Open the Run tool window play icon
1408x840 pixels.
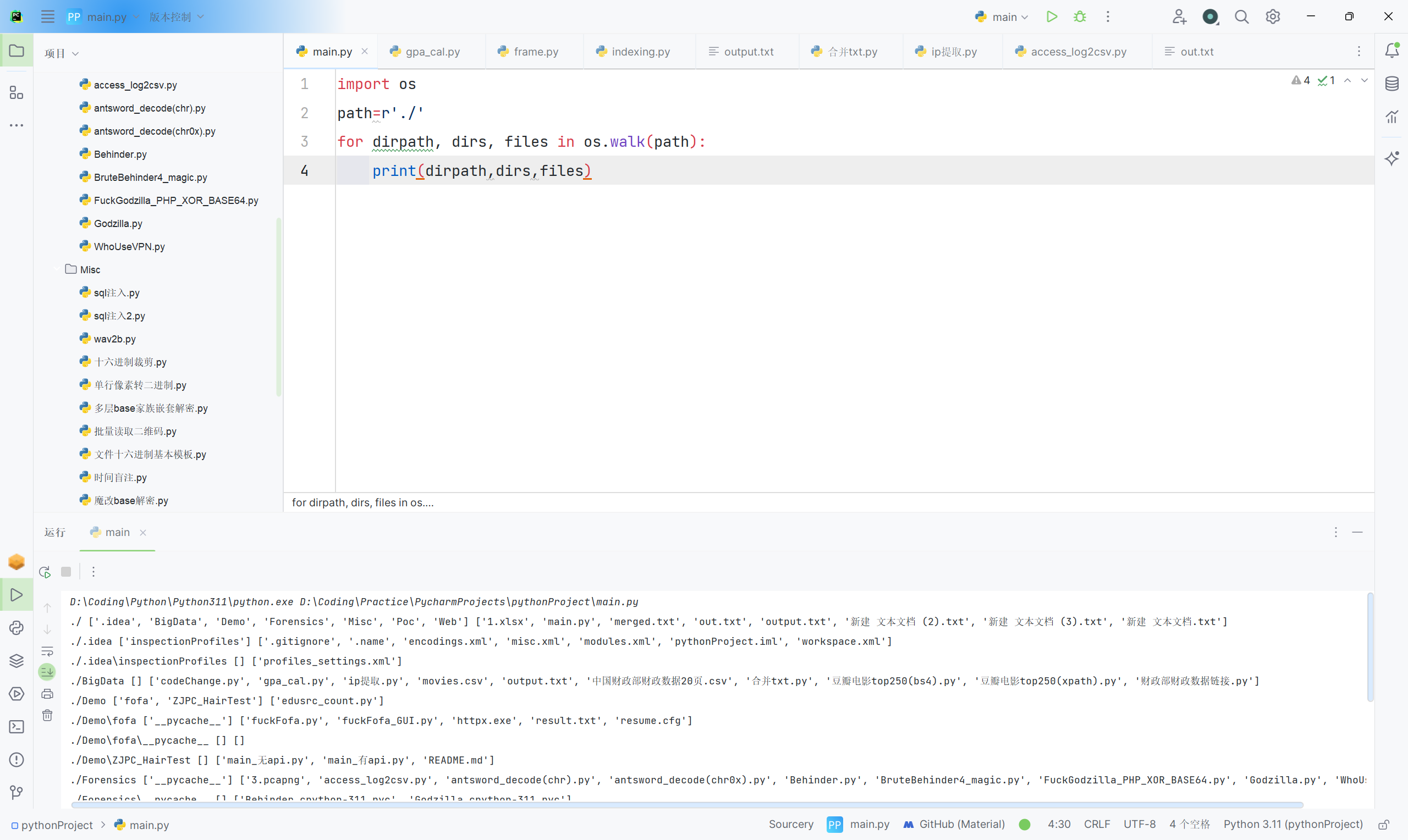tap(16, 595)
